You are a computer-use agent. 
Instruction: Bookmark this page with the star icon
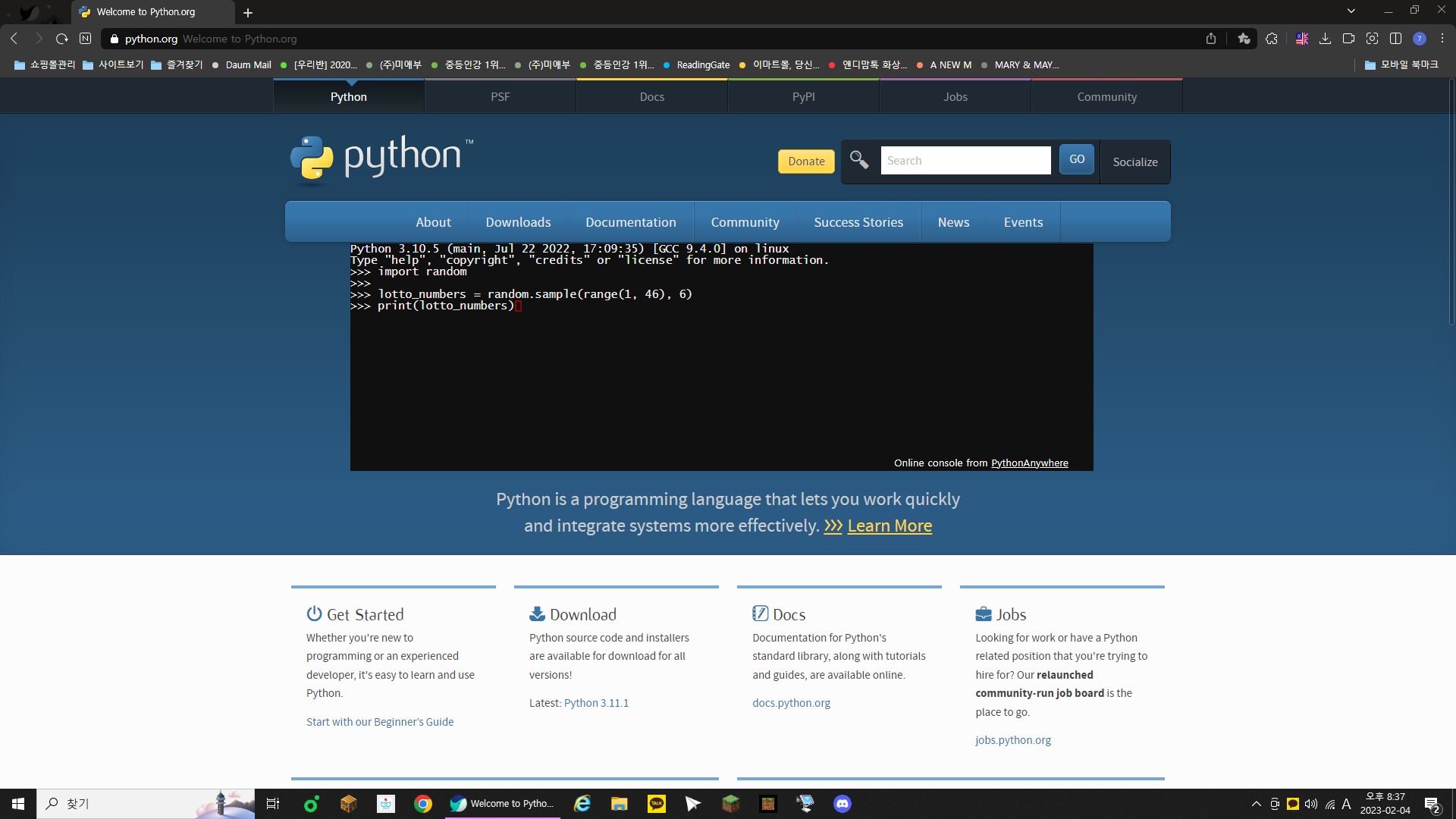[1244, 39]
